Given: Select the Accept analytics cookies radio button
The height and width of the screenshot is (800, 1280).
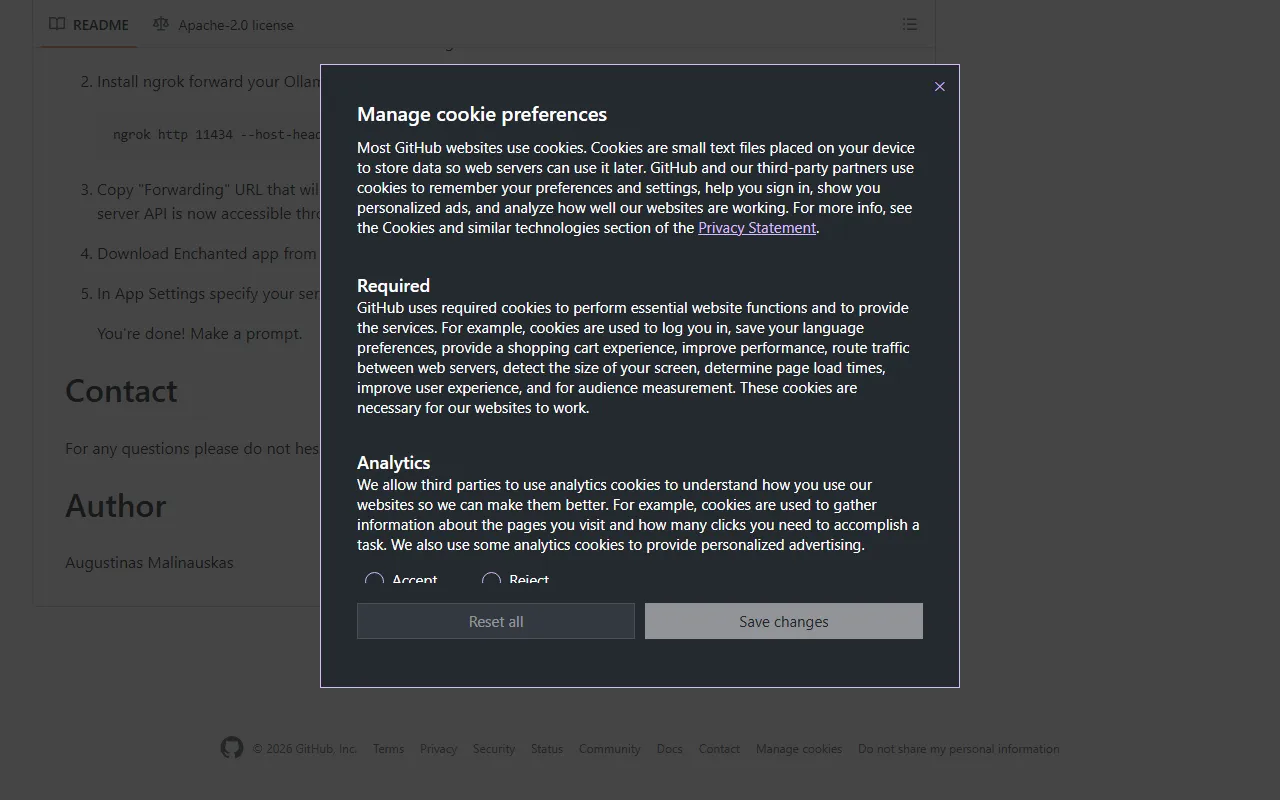Looking at the screenshot, I should coord(375,580).
